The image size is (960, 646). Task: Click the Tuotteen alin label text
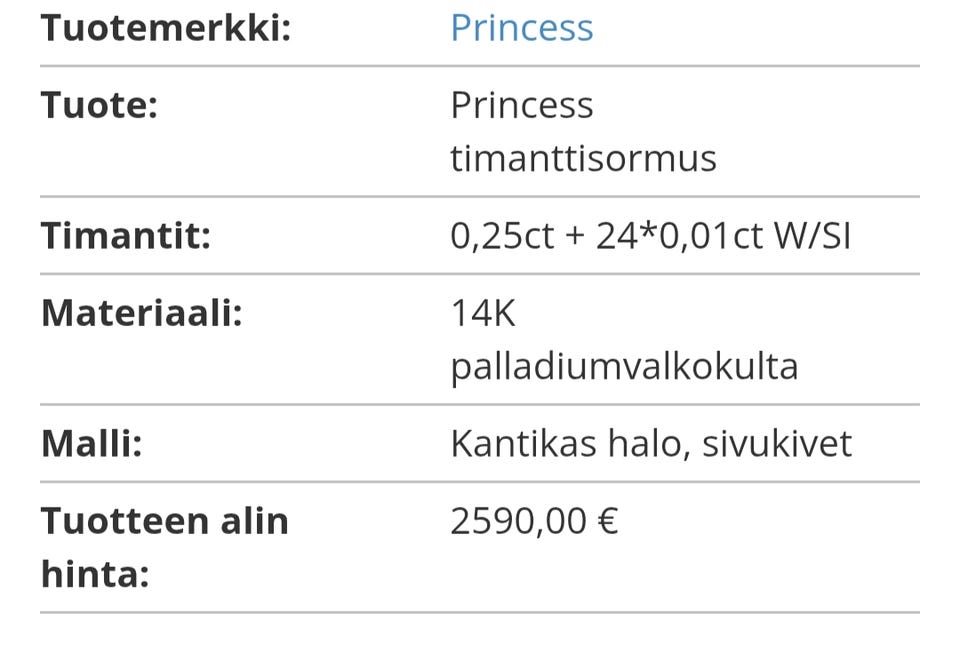[164, 521]
